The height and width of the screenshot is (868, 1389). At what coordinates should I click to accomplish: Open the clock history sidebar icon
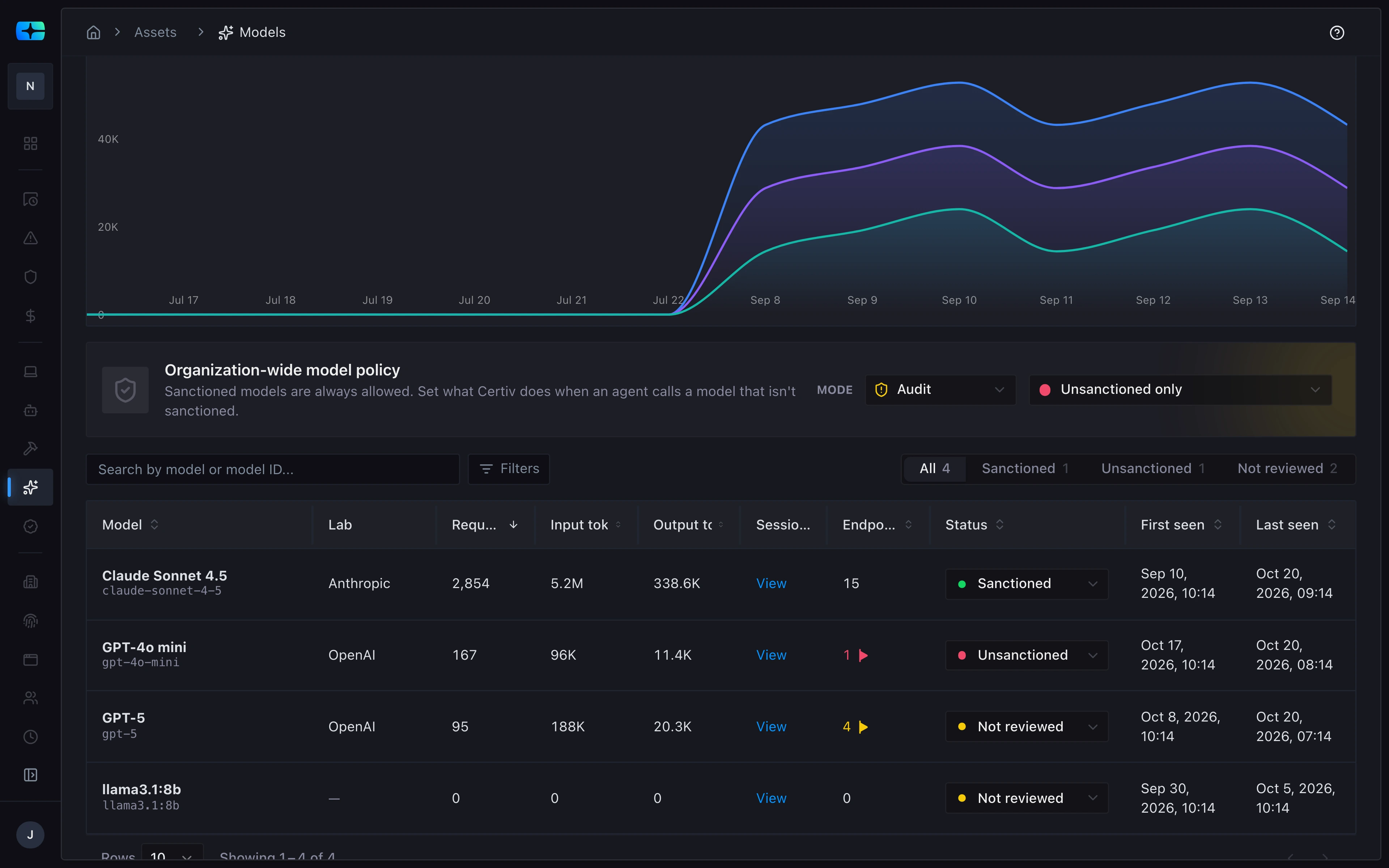30,737
